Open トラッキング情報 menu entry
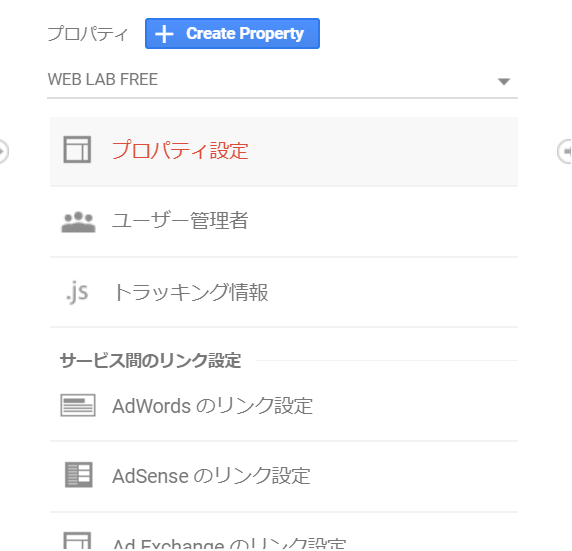The height and width of the screenshot is (551, 572). [x=284, y=292]
